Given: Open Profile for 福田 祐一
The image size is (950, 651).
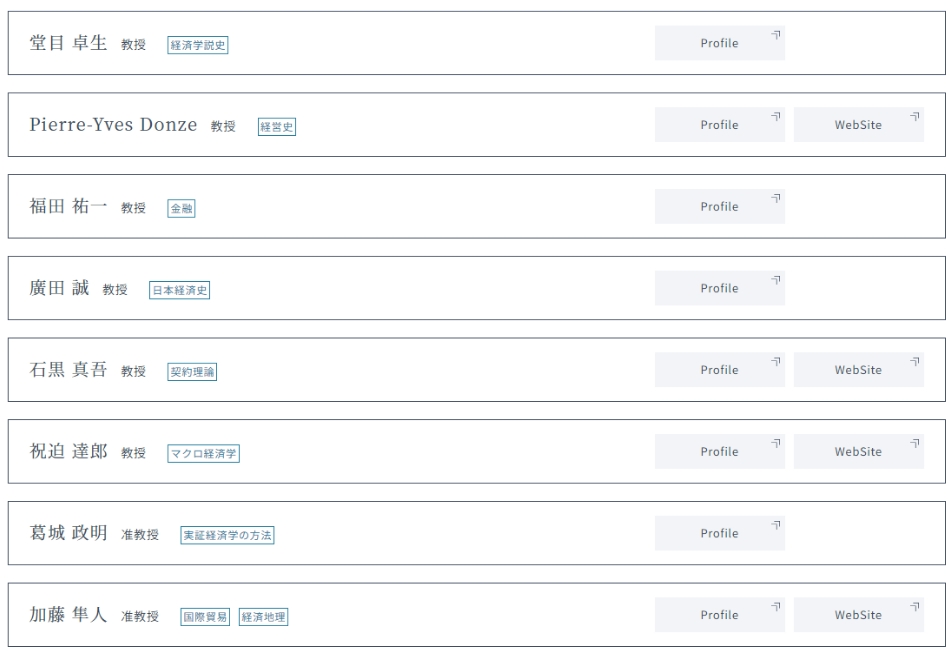Looking at the screenshot, I should click(720, 207).
